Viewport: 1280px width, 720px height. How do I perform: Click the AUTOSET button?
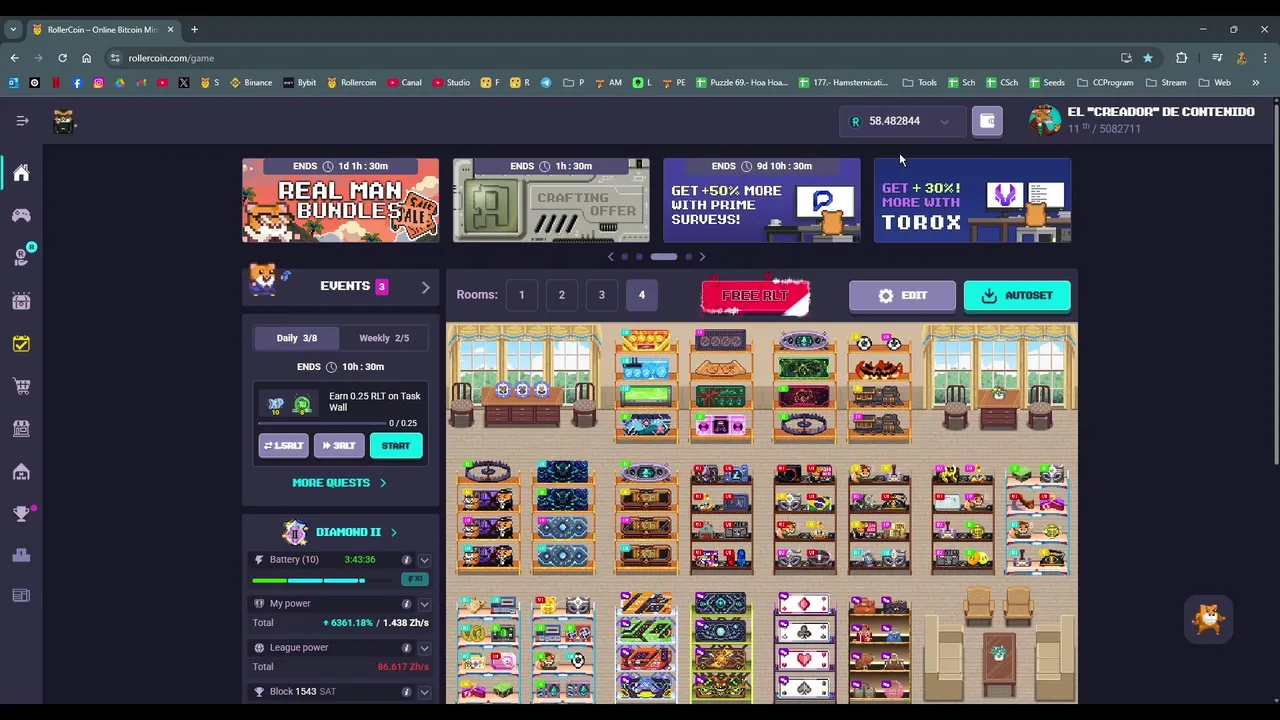[1017, 296]
